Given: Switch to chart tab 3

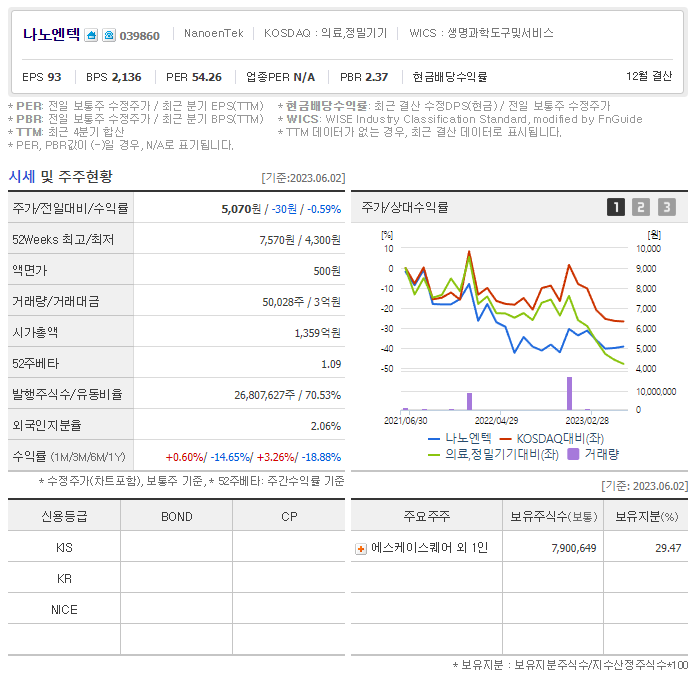Looking at the screenshot, I should (x=666, y=207).
